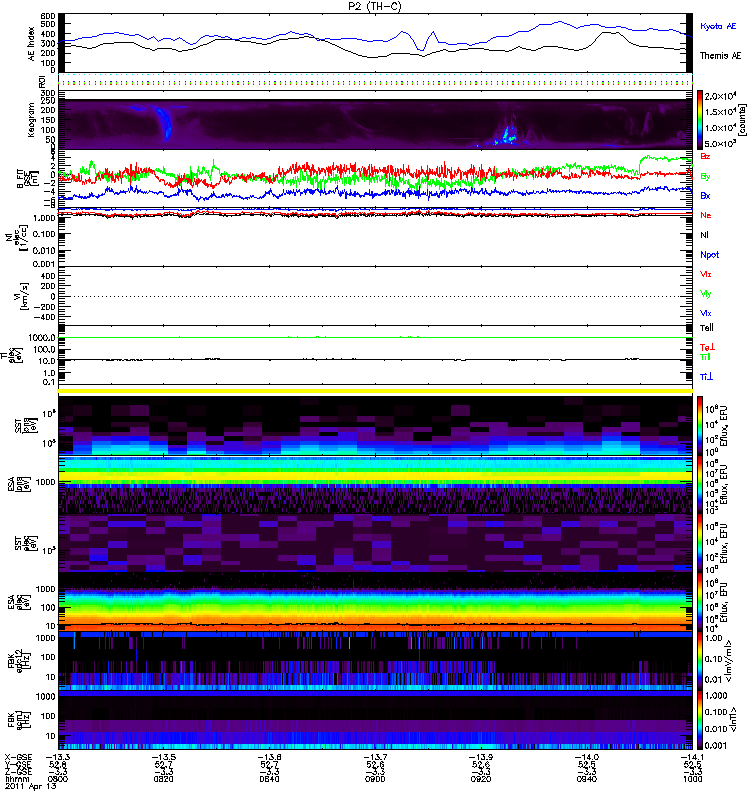Click the FBK scm nT color bar
Image resolution: width=750 pixels, height=800 pixels.
tap(700, 719)
